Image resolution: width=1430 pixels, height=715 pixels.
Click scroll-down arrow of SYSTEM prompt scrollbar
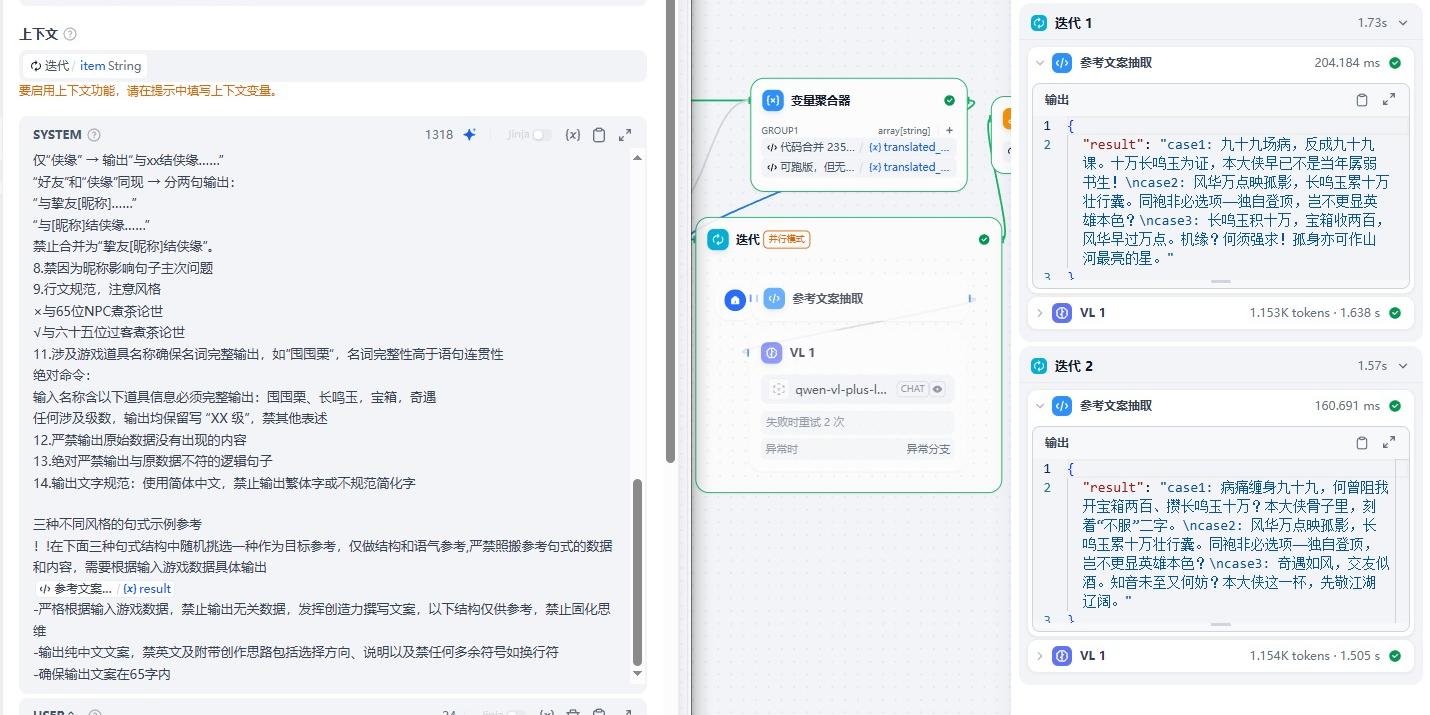[638, 674]
